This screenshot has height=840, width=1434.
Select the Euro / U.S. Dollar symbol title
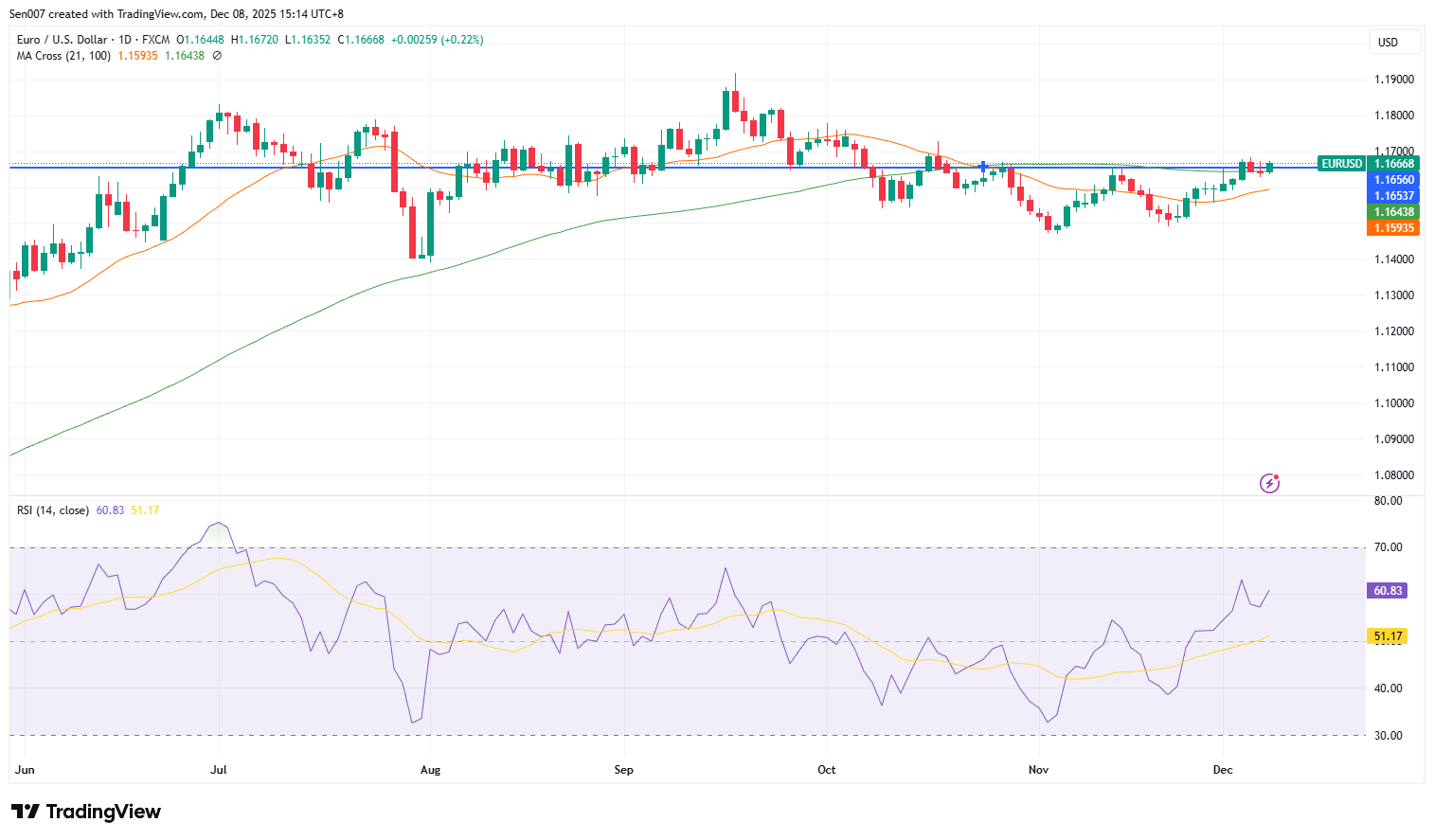(63, 39)
